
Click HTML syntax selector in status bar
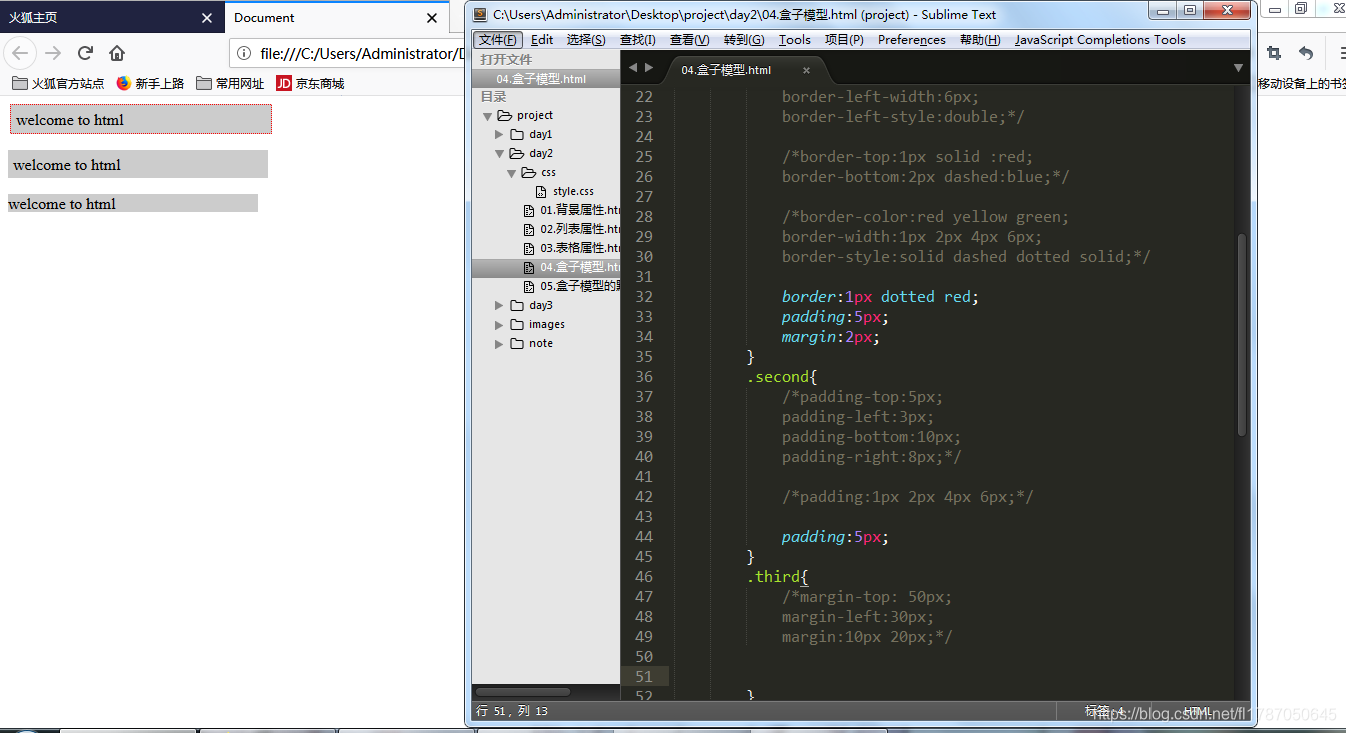click(1198, 712)
